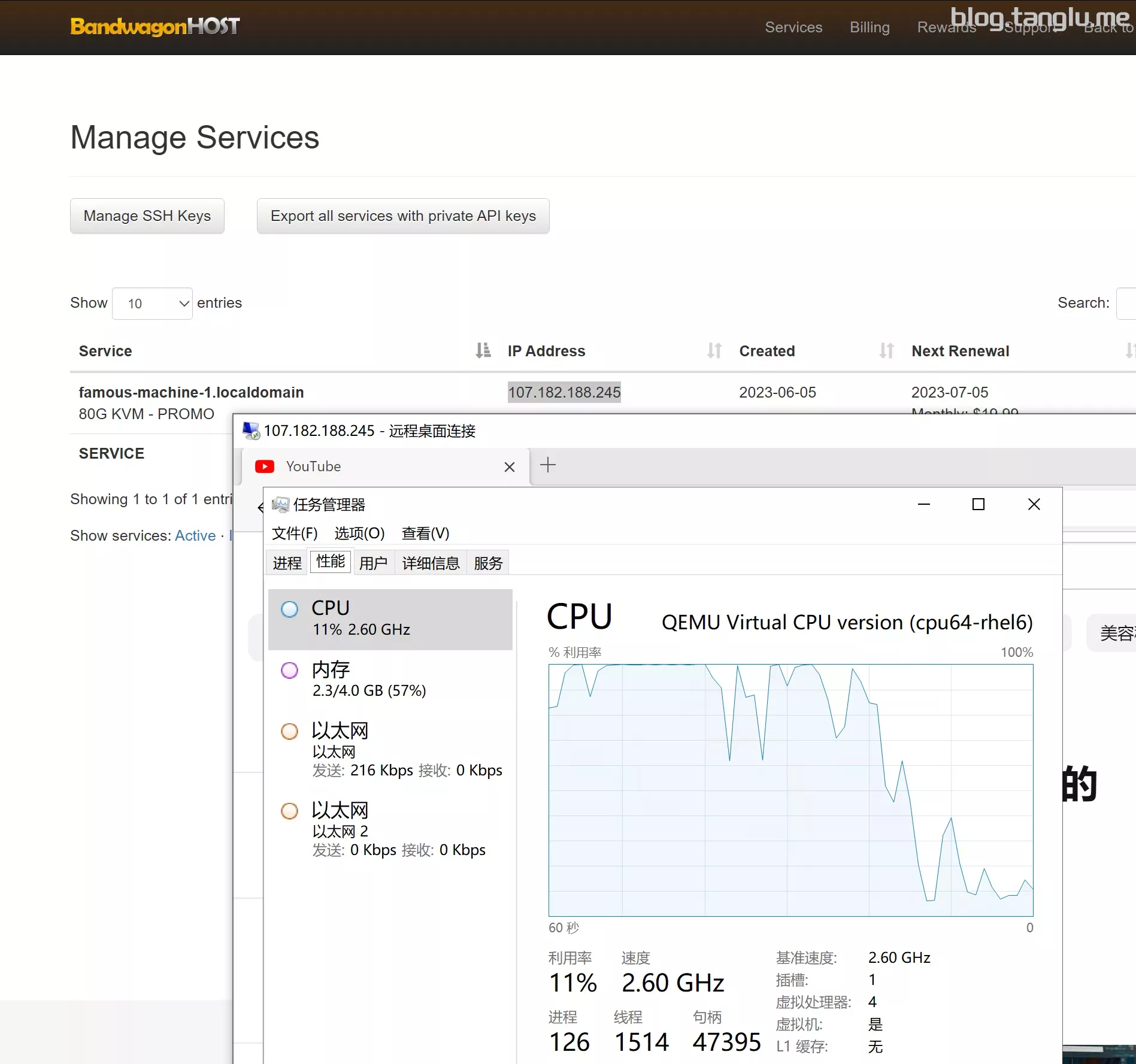Screen dimensions: 1136x1064
Task: Switch to the 详细信息 tab
Action: point(431,563)
